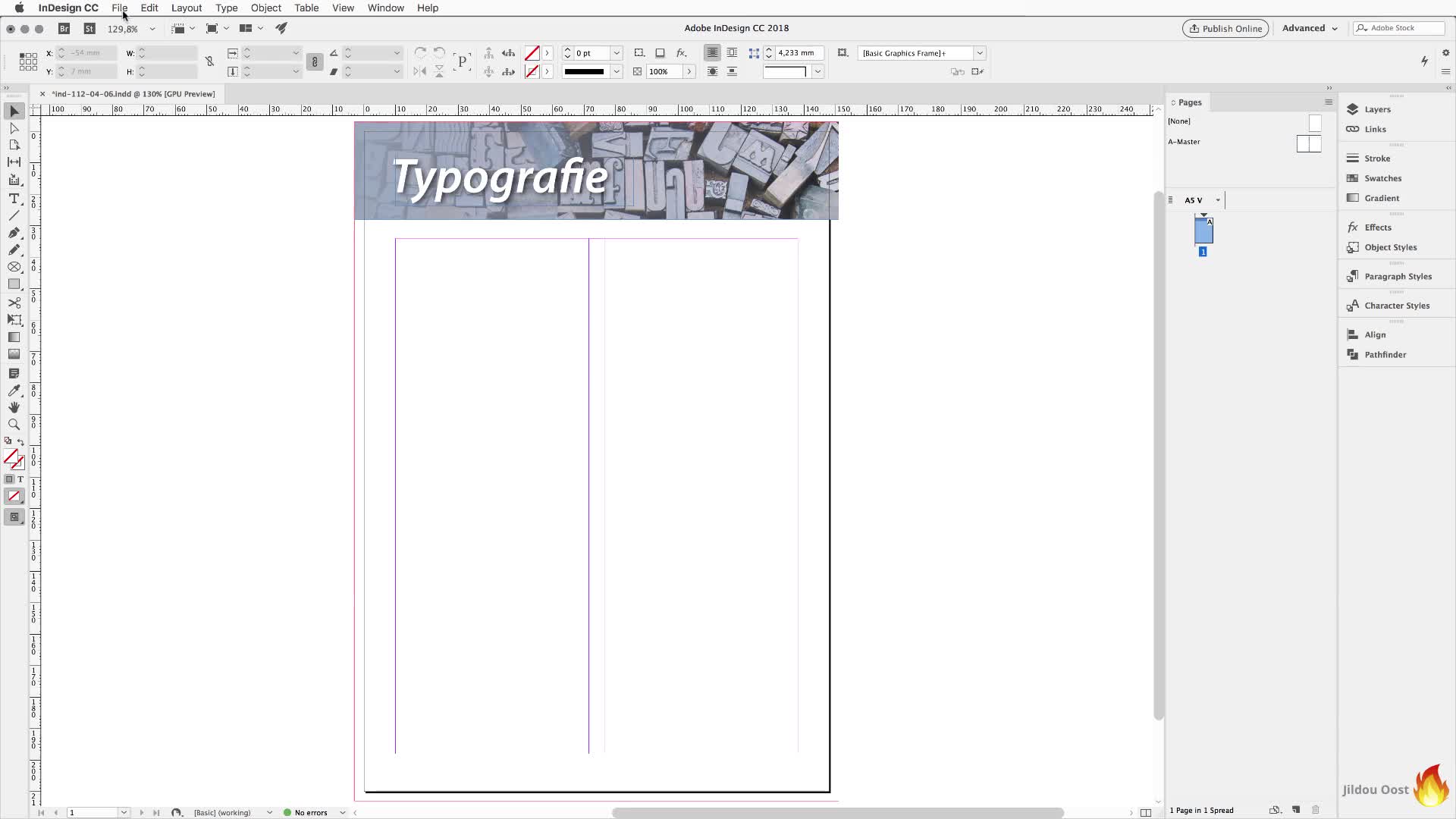Select the Content Collector tool
This screenshot has width=1456, height=819.
coord(14,180)
